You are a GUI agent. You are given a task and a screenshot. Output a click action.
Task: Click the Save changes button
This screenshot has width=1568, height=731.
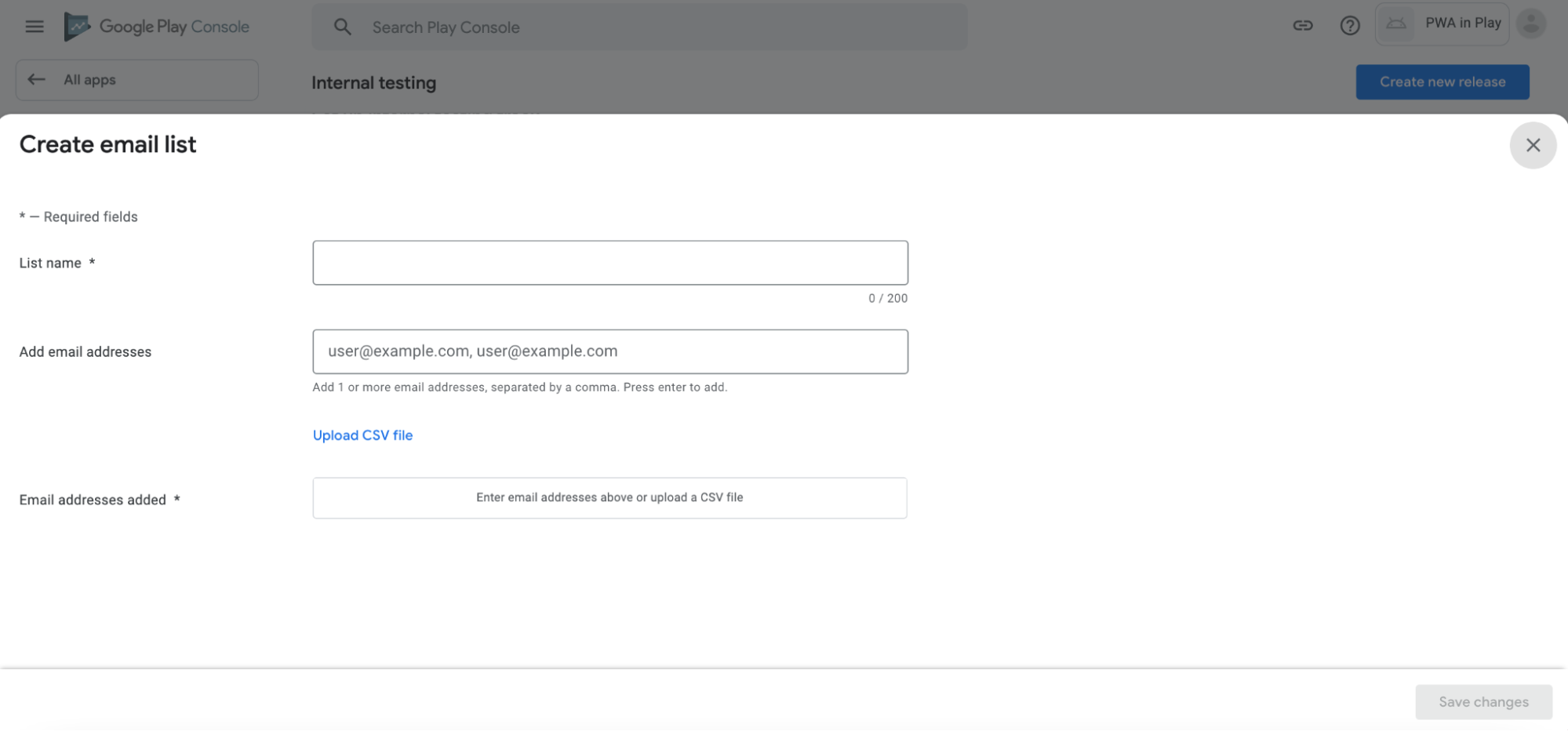pyautogui.click(x=1483, y=701)
